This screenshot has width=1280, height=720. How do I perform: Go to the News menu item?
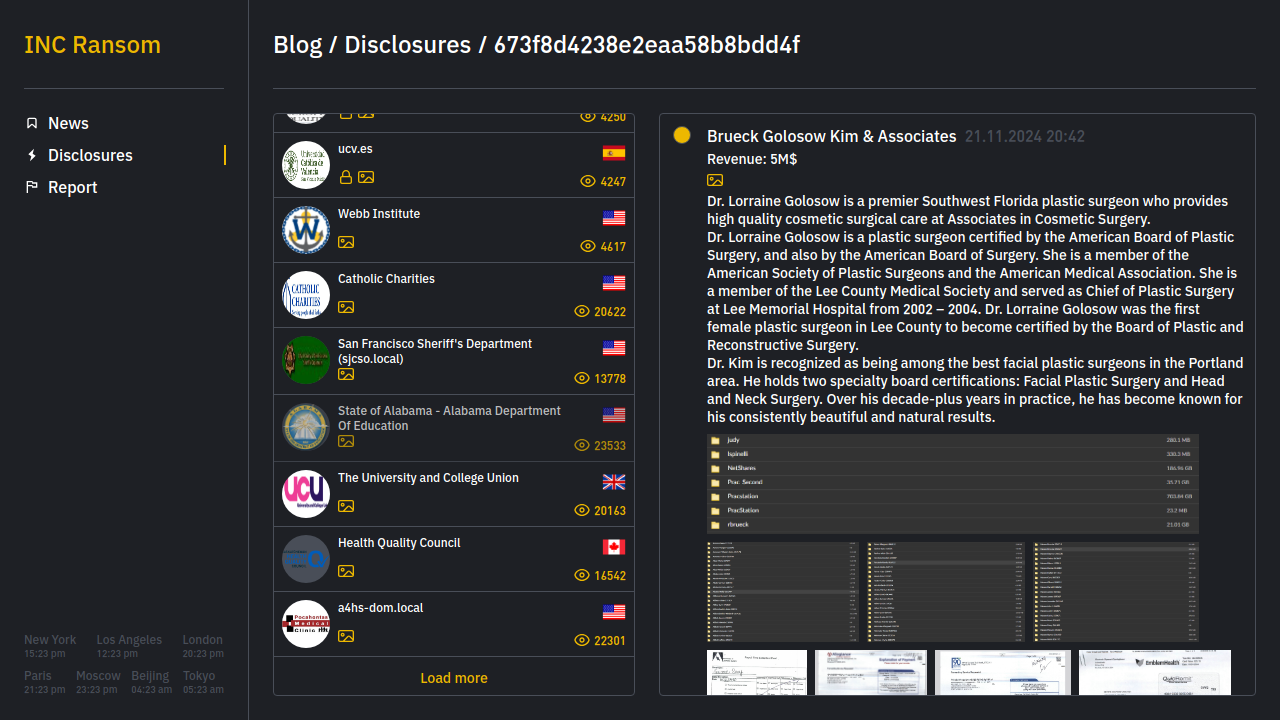click(68, 123)
